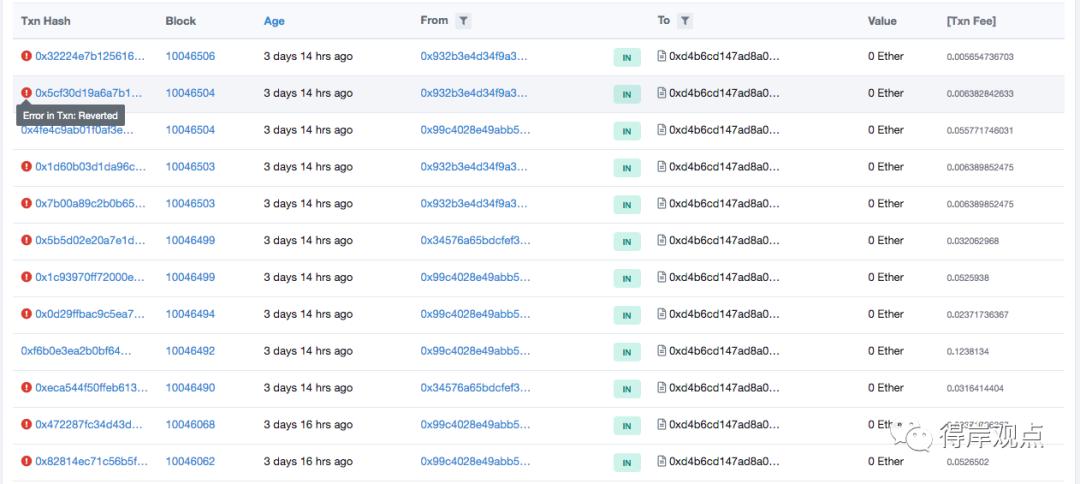Open transaction 0x5b5d02e20a7e1d
The width and height of the screenshot is (1080, 484).
point(91,240)
